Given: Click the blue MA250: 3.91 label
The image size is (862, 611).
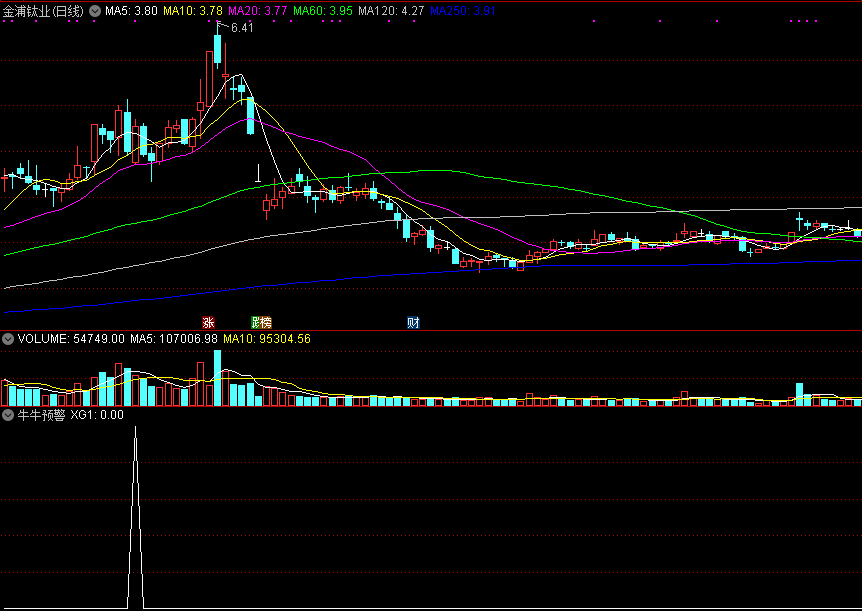Looking at the screenshot, I should (463, 10).
